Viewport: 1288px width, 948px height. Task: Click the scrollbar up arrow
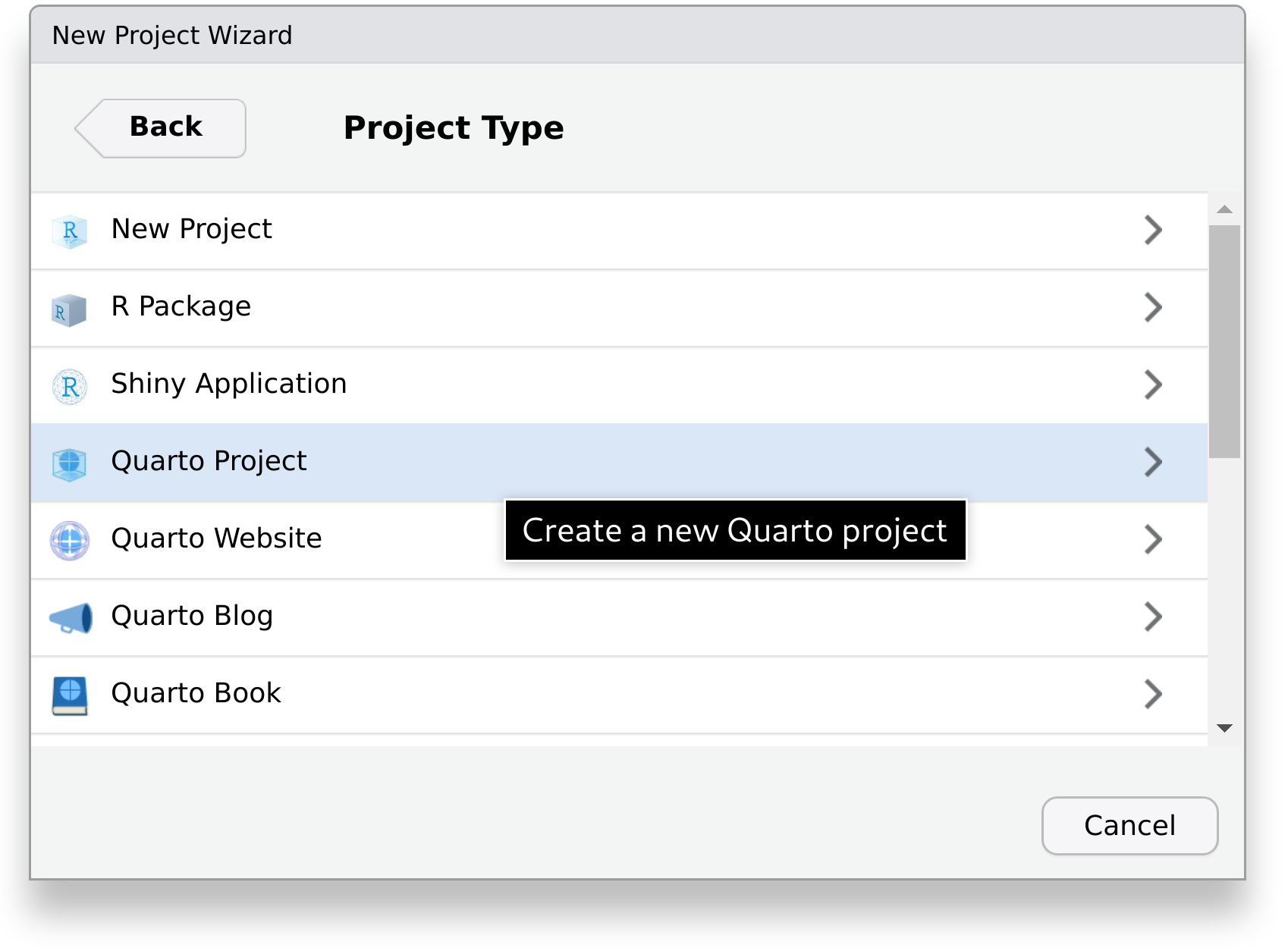pos(1224,210)
